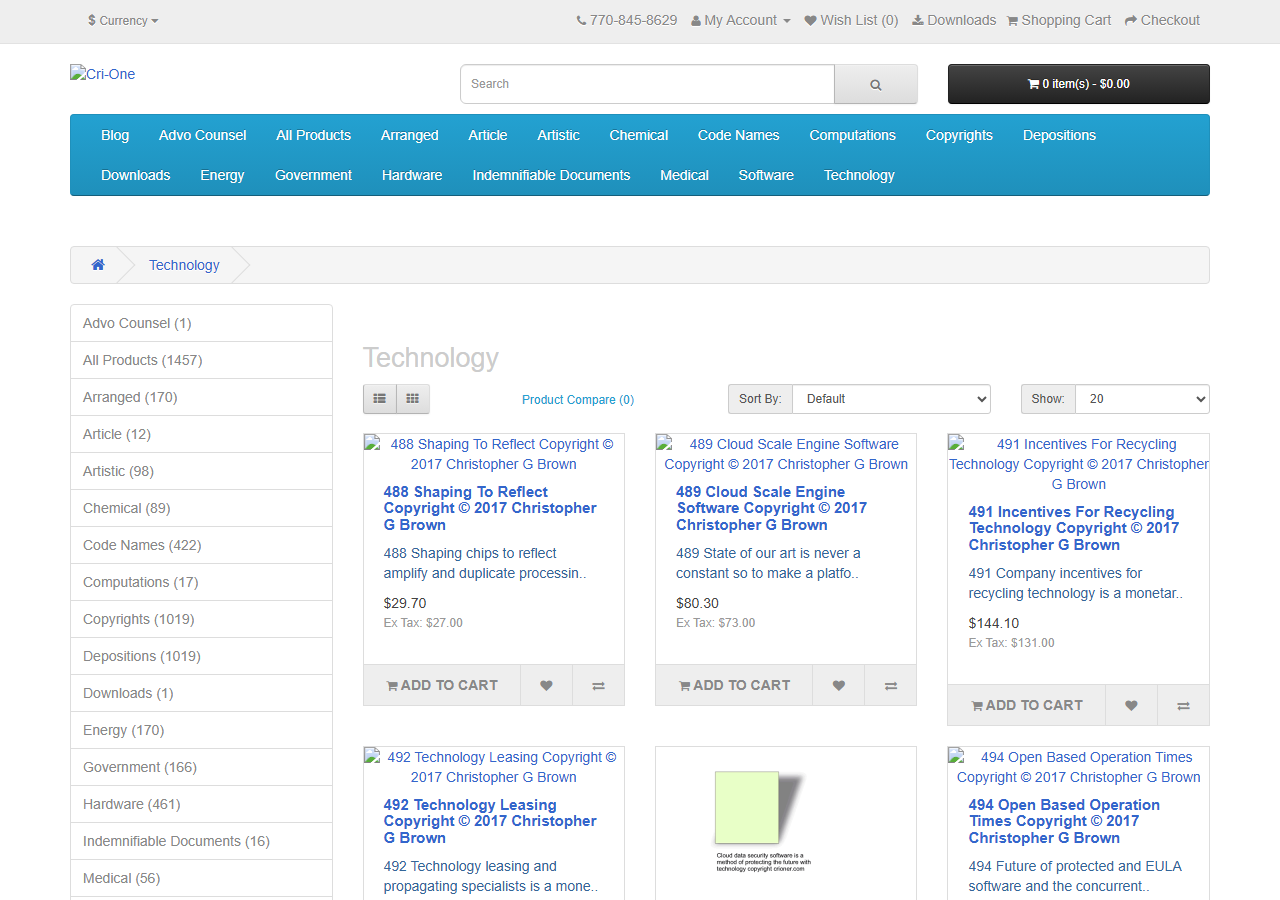Viewport: 1280px width, 900px height.
Task: Select Chemical (89) sidebar category
Action: (201, 508)
